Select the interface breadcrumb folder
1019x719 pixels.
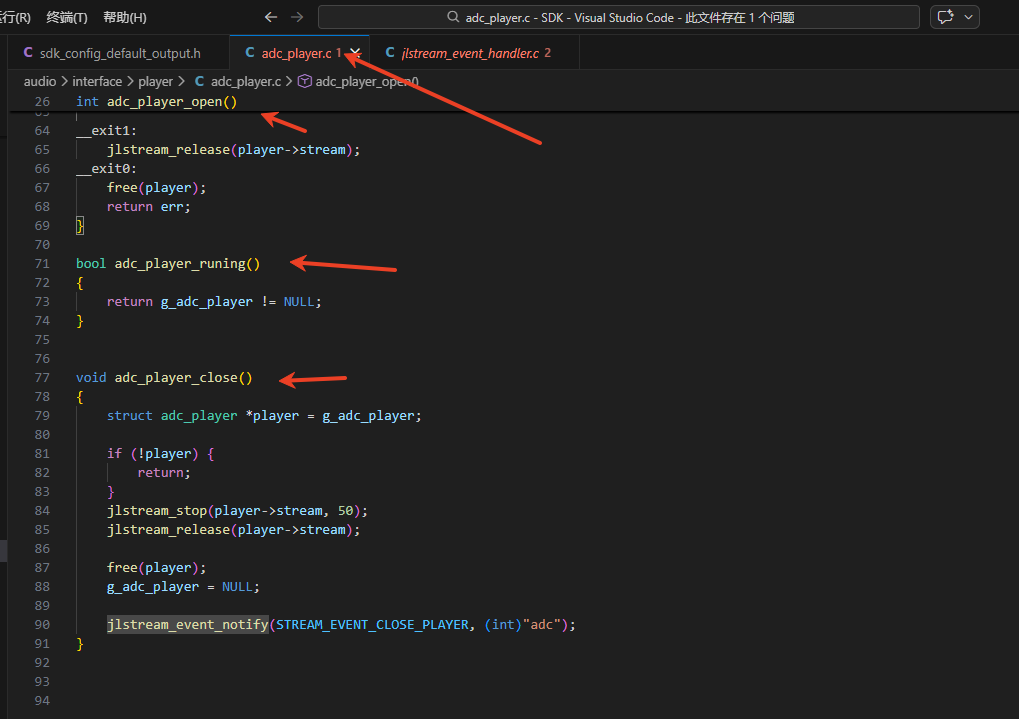(97, 81)
